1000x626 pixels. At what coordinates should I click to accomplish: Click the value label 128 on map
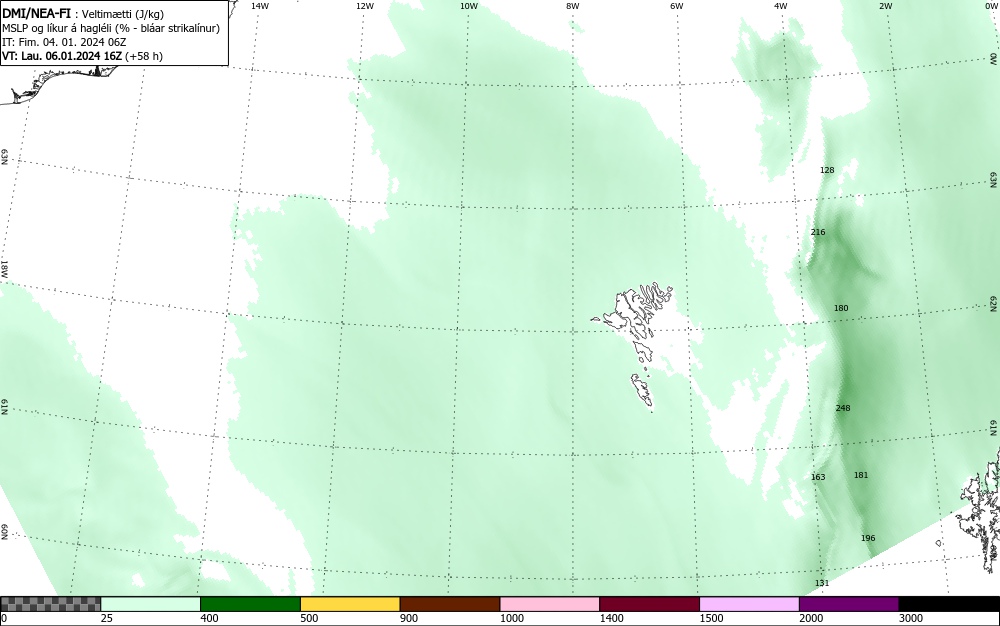[827, 170]
